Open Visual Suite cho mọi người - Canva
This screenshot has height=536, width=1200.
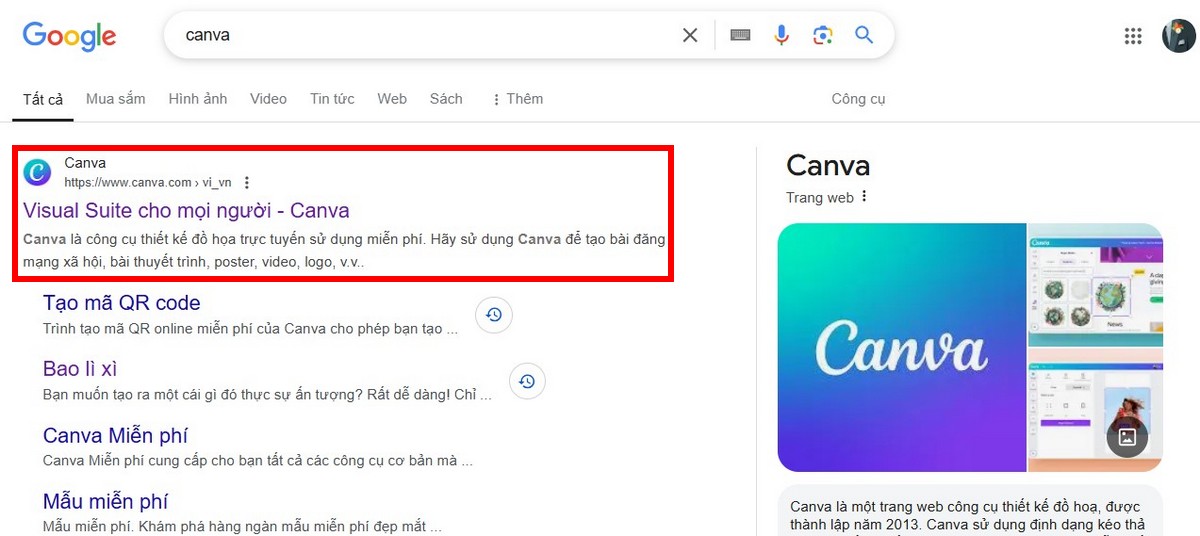coord(186,211)
